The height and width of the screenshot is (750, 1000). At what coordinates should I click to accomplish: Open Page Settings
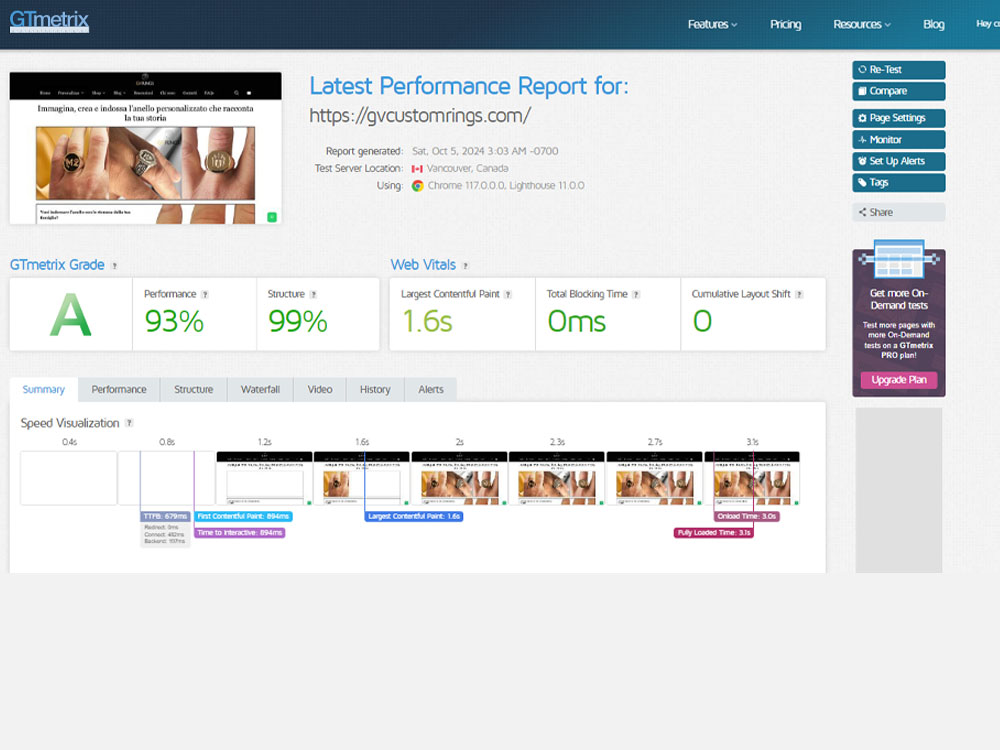[899, 118]
